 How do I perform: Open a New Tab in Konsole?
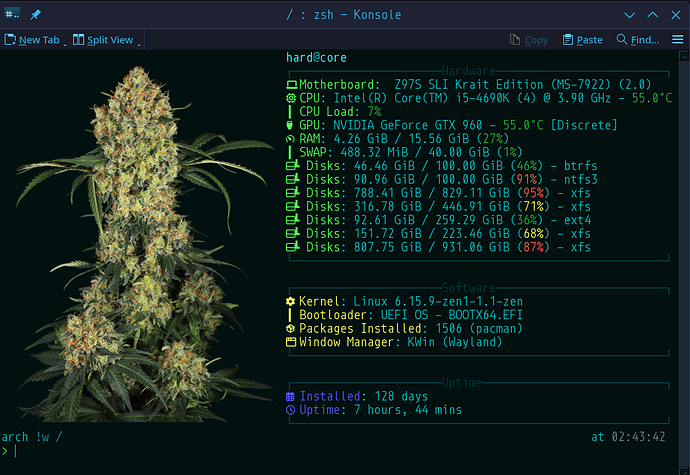[x=36, y=40]
